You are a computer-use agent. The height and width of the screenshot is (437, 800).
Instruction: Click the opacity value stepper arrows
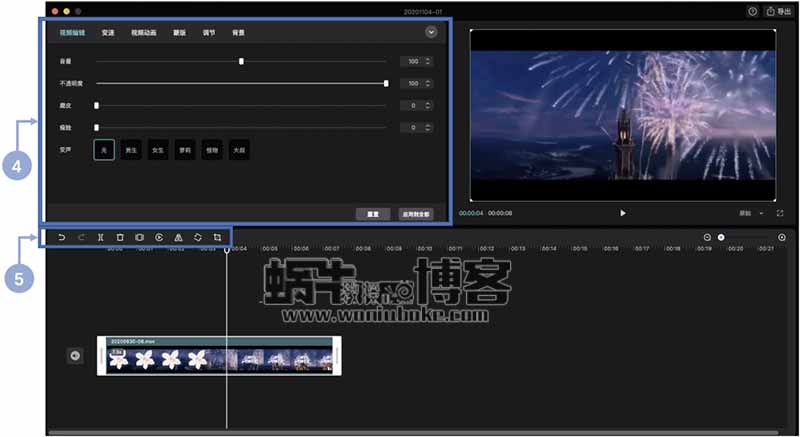428,83
